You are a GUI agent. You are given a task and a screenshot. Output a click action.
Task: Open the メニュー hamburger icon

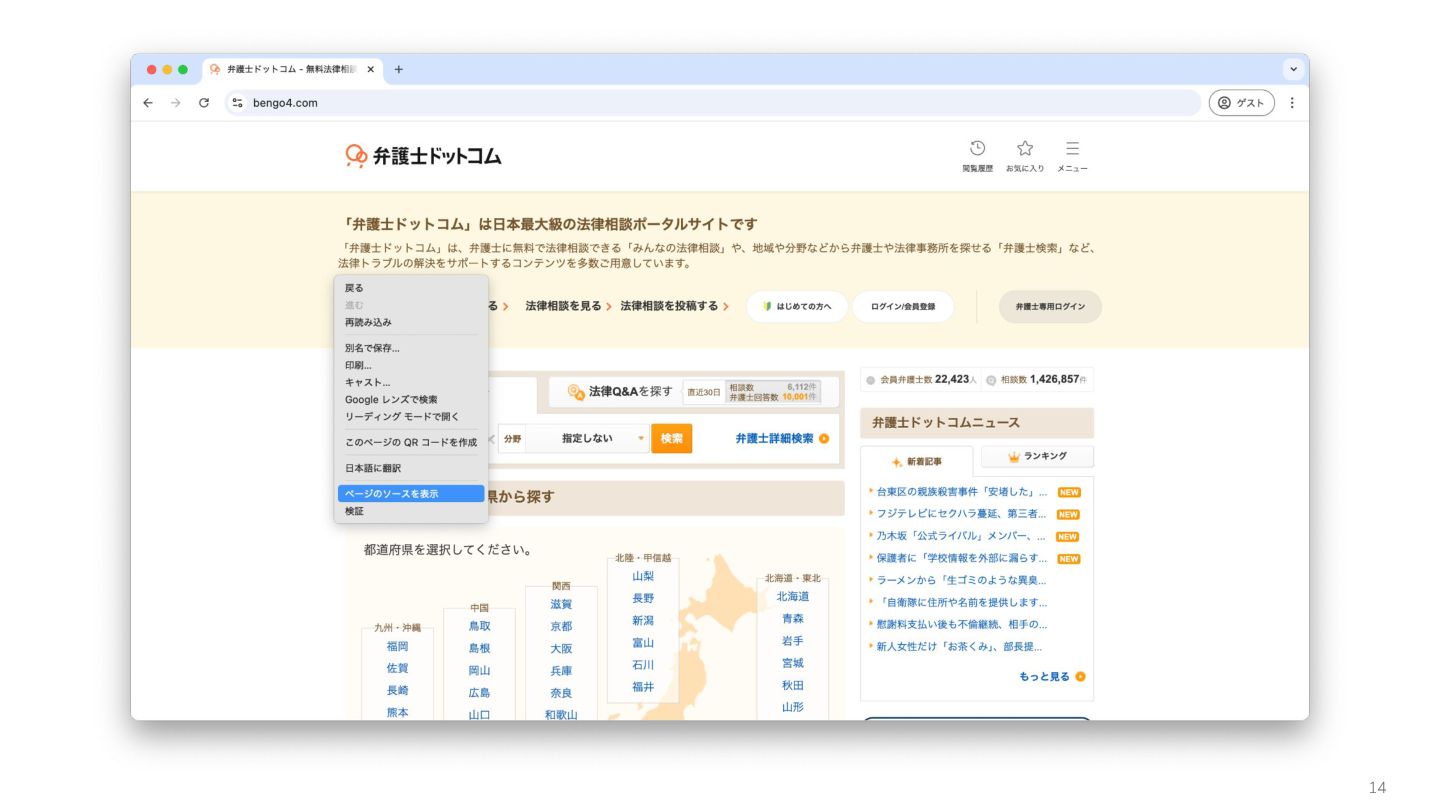[x=1072, y=156]
